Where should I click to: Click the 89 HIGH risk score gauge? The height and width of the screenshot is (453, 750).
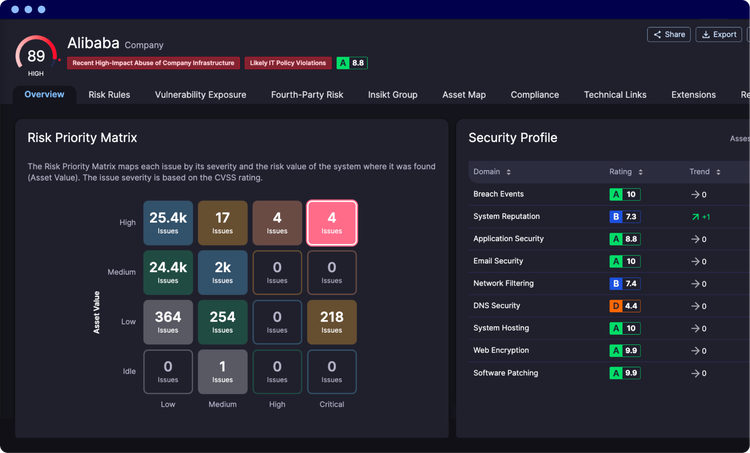click(36, 56)
